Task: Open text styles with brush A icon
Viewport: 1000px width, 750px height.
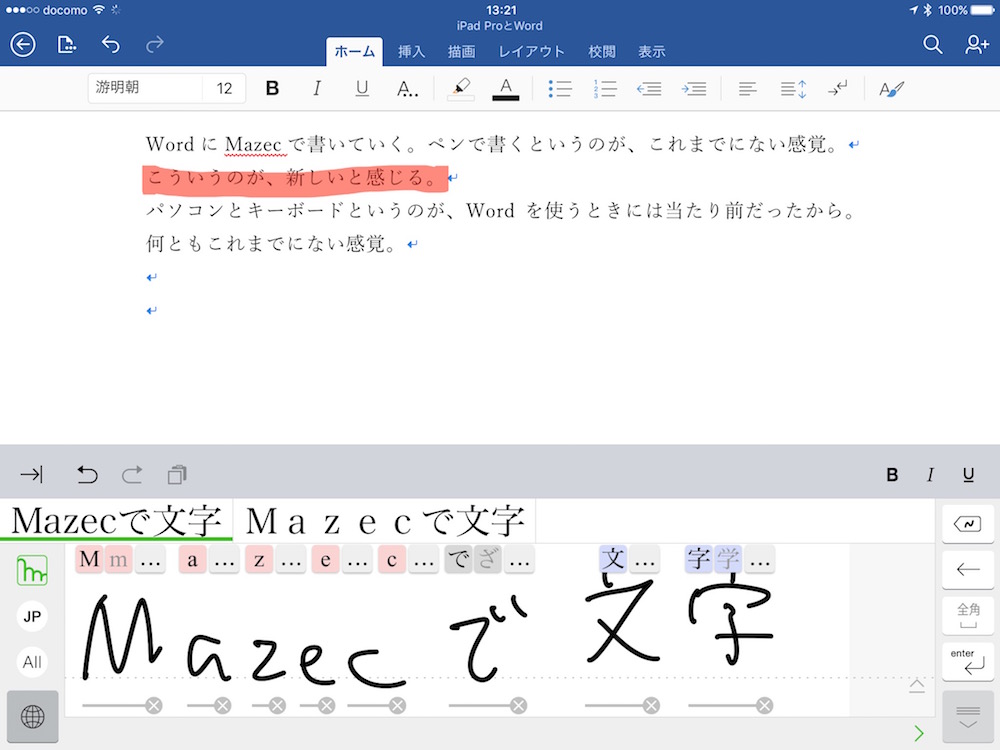Action: 891,89
